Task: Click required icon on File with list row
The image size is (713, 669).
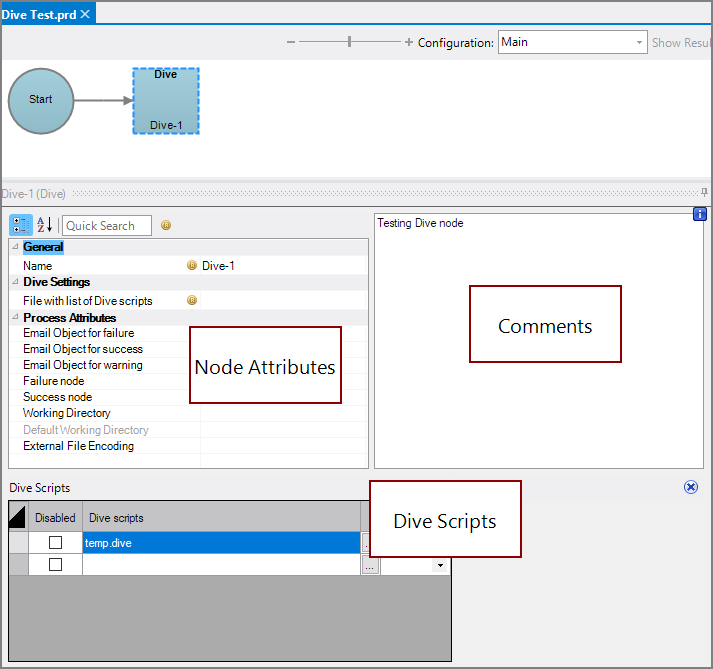Action: 192,300
